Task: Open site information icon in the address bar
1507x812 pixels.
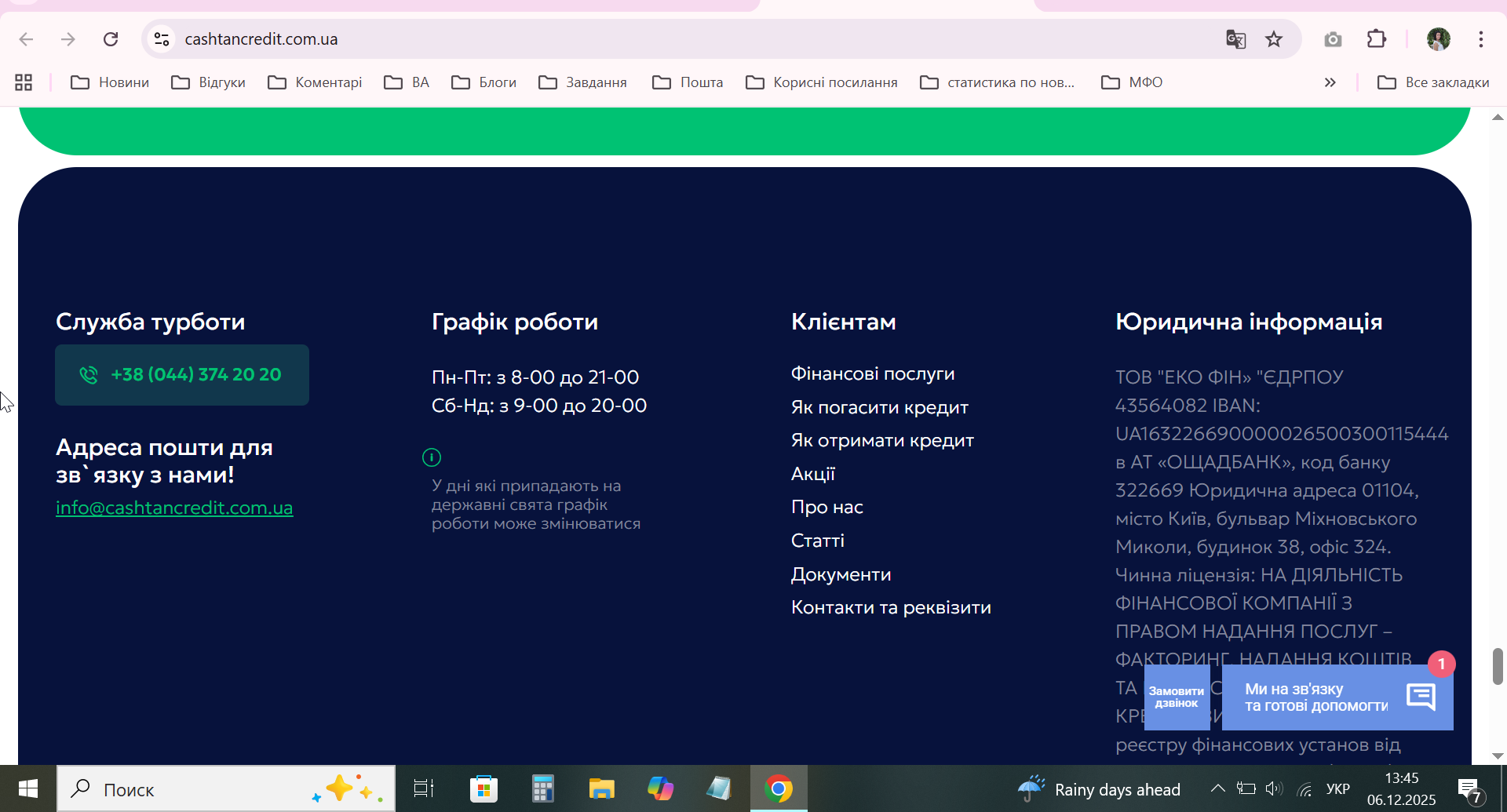Action: pos(162,39)
